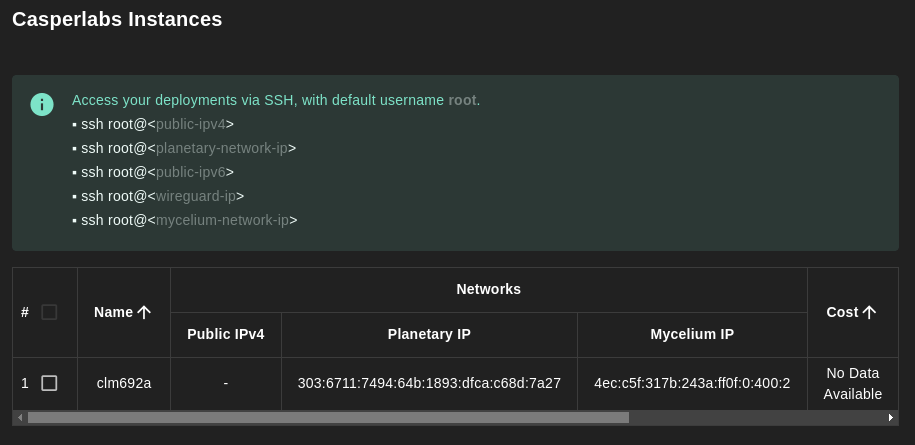Click the Public IPv4 column header
This screenshot has width=915, height=445.
[226, 334]
